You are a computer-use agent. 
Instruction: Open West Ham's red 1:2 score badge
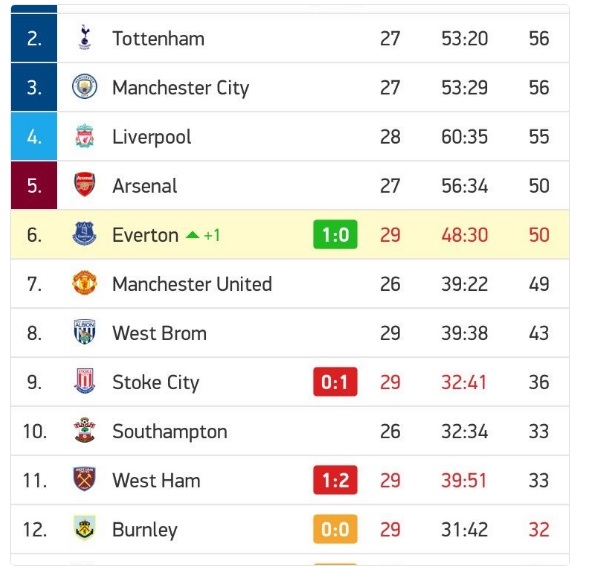[335, 480]
